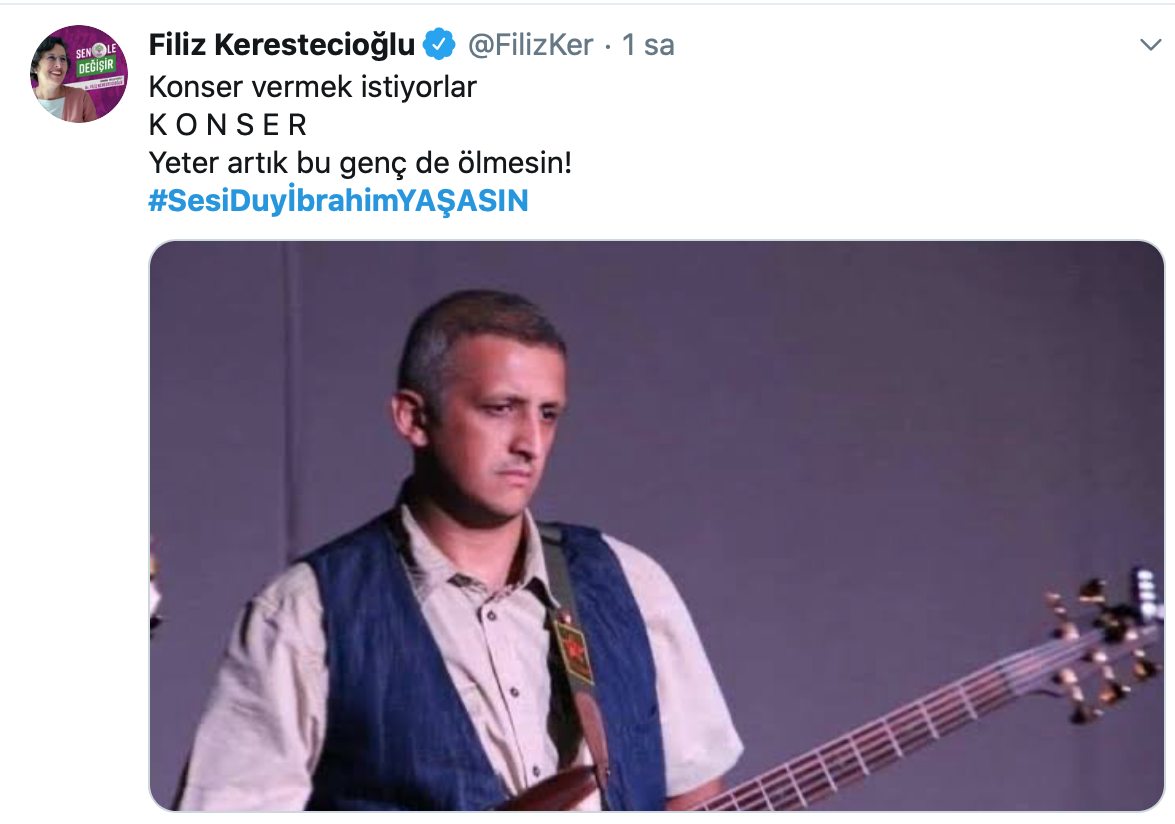
Task: Open Filiz Kerestecioğlu's profile avatar
Action: (x=78, y=74)
